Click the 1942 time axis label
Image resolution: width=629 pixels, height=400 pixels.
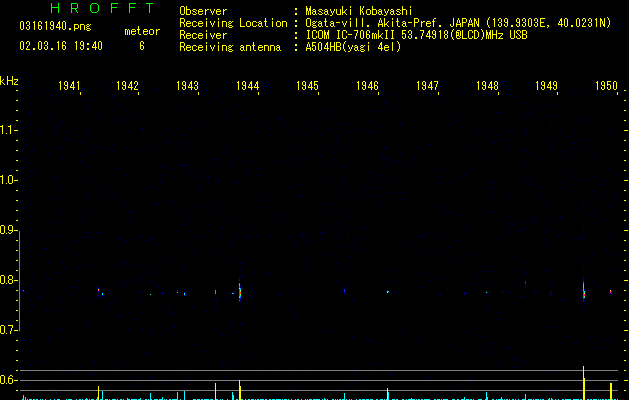pyautogui.click(x=127, y=86)
